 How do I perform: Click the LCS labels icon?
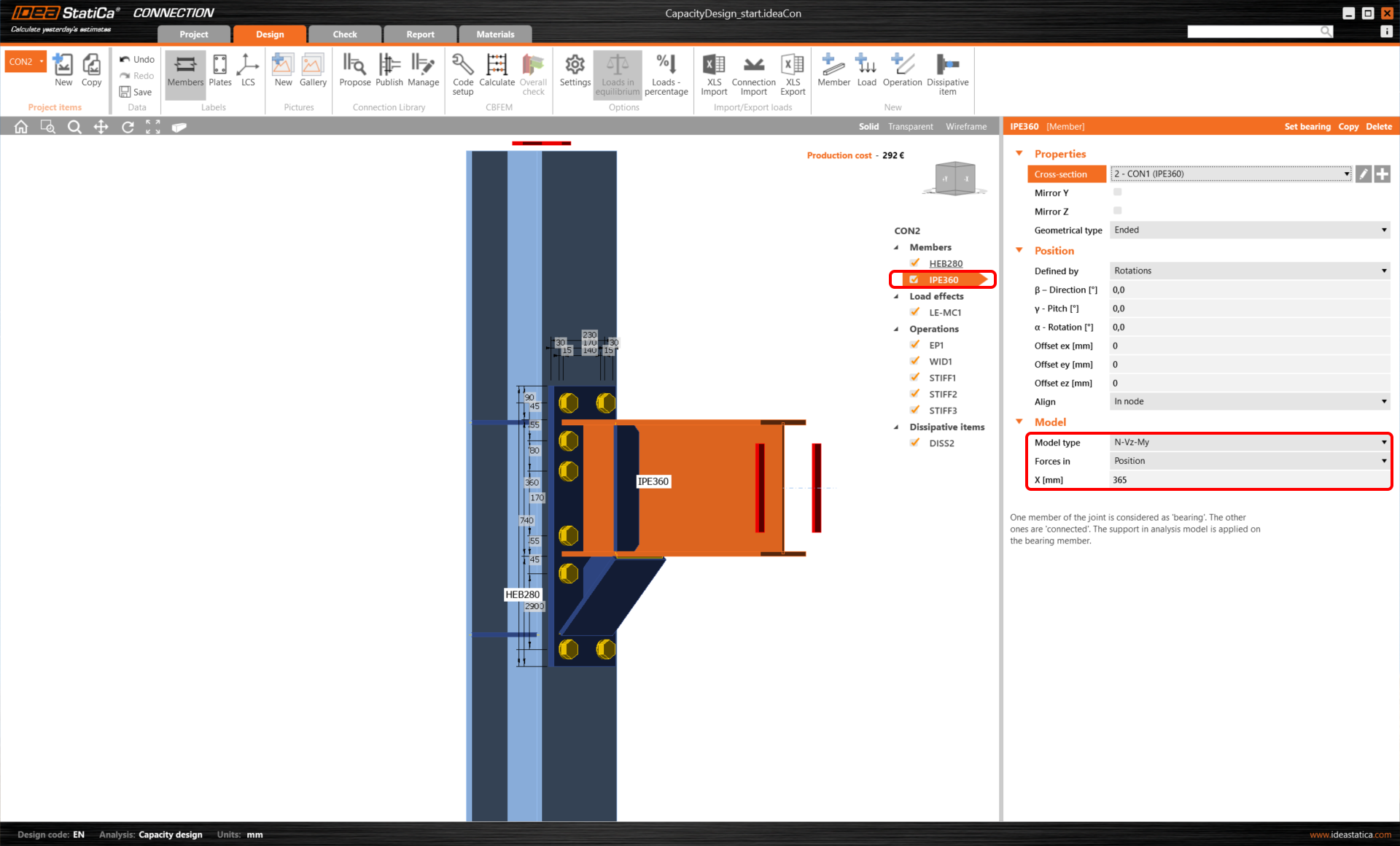pos(248,73)
